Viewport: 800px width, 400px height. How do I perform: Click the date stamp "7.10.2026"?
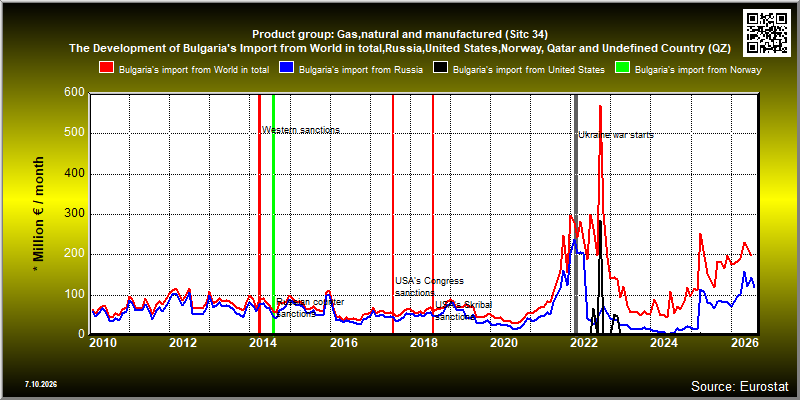tap(41, 384)
